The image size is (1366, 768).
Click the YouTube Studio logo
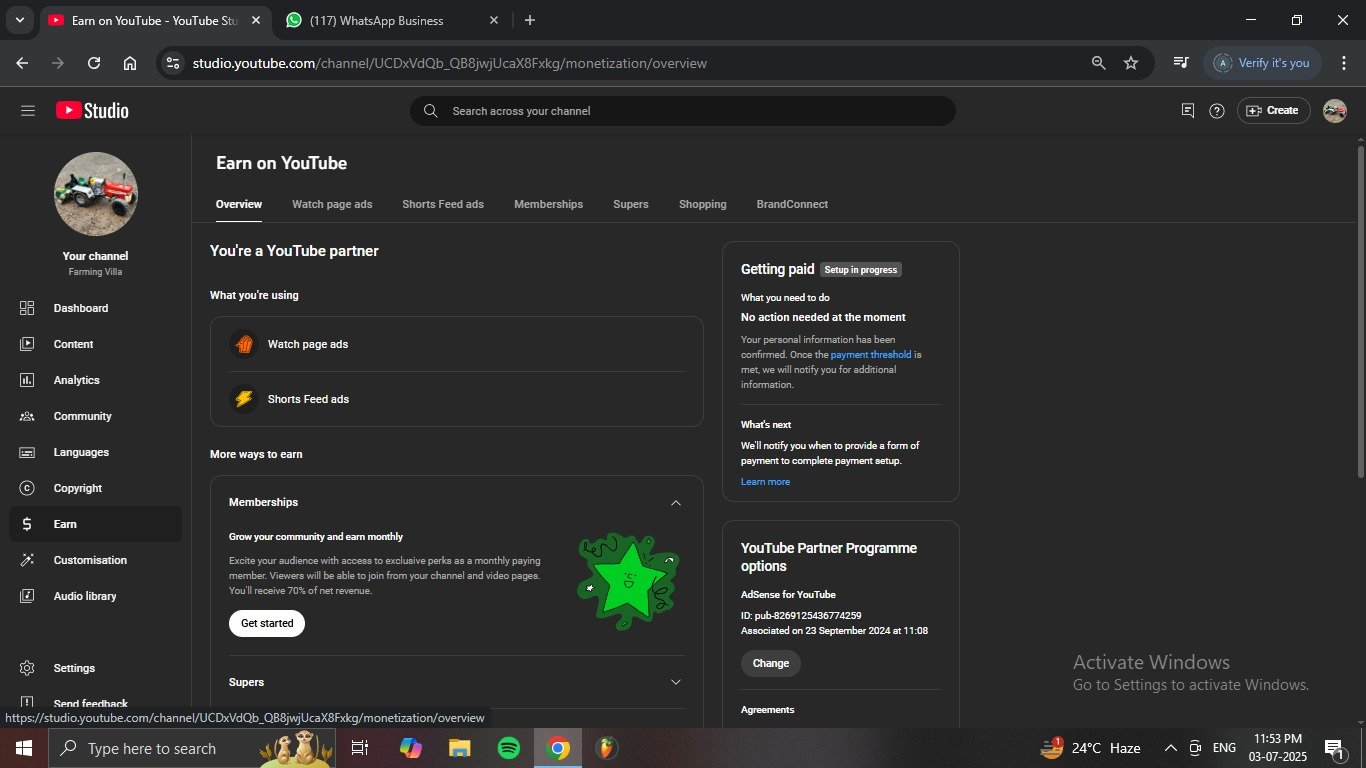pyautogui.click(x=92, y=111)
